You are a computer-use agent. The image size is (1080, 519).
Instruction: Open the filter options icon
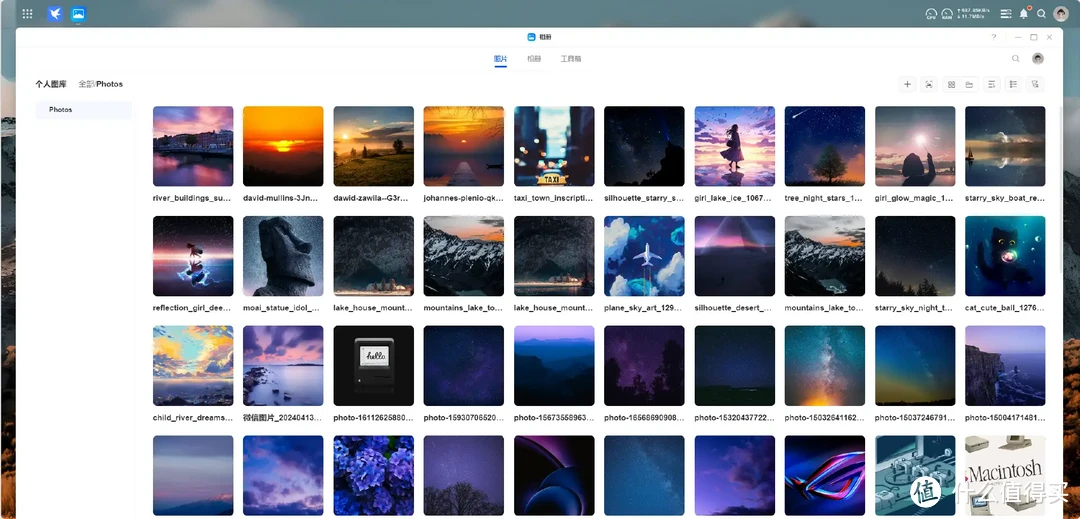(1035, 85)
